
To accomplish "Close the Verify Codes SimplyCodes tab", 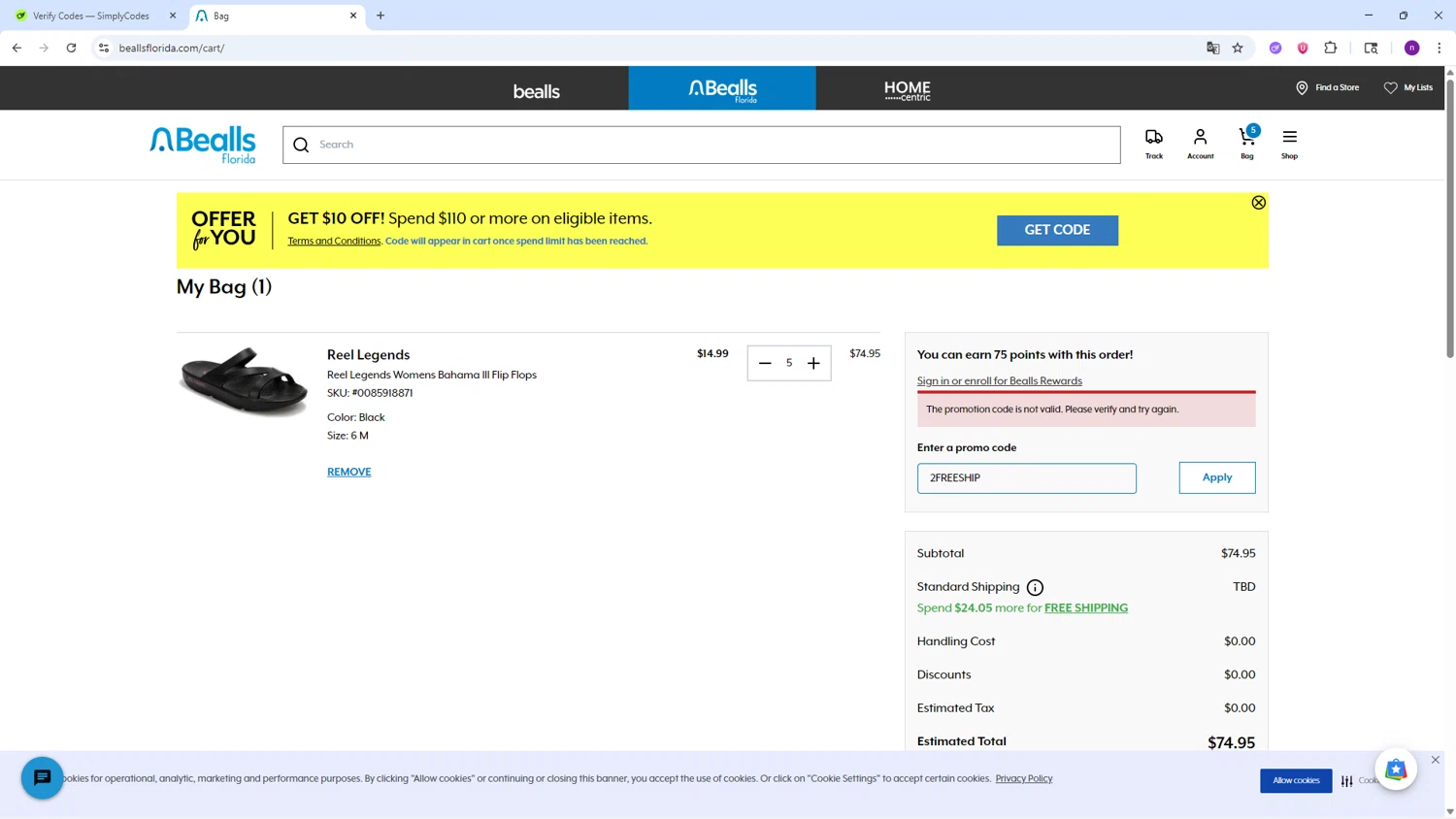I will click(x=173, y=16).
